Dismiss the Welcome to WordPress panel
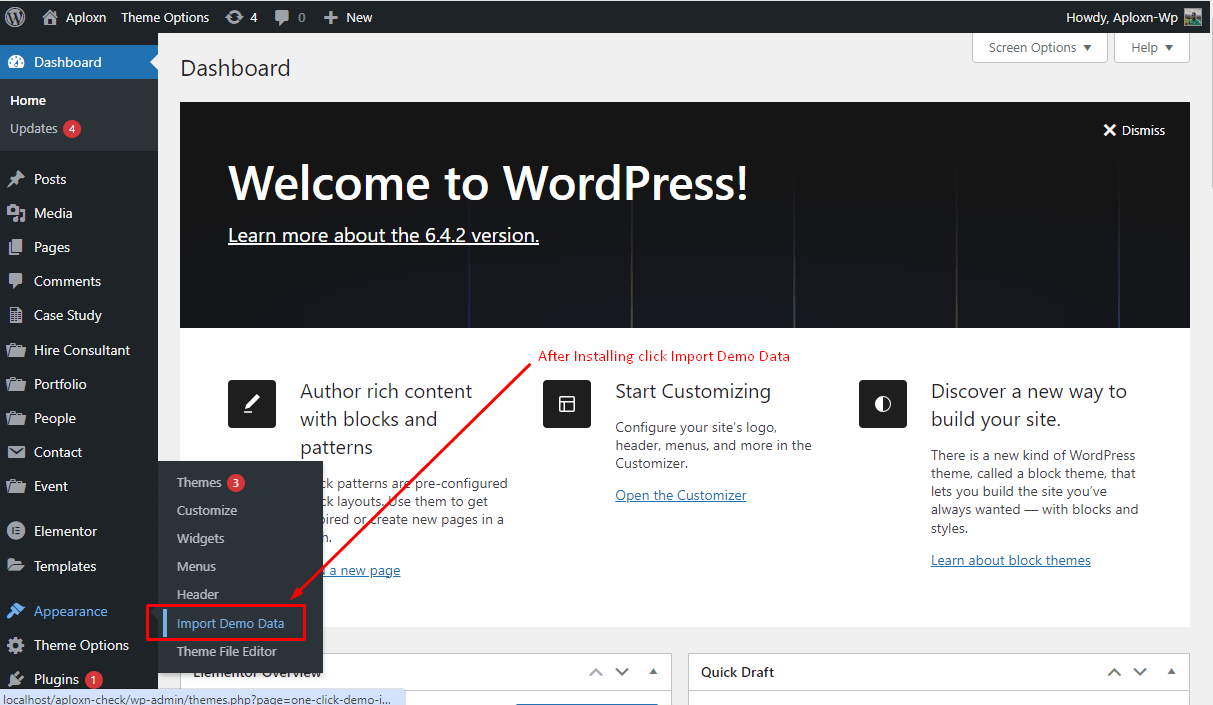 coord(1134,130)
